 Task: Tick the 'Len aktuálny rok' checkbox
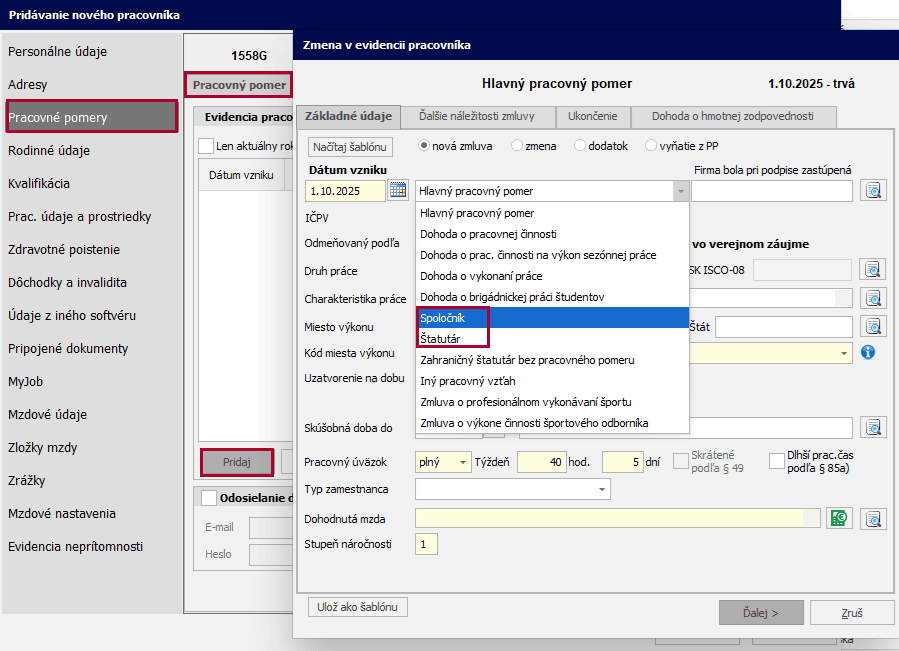207,145
